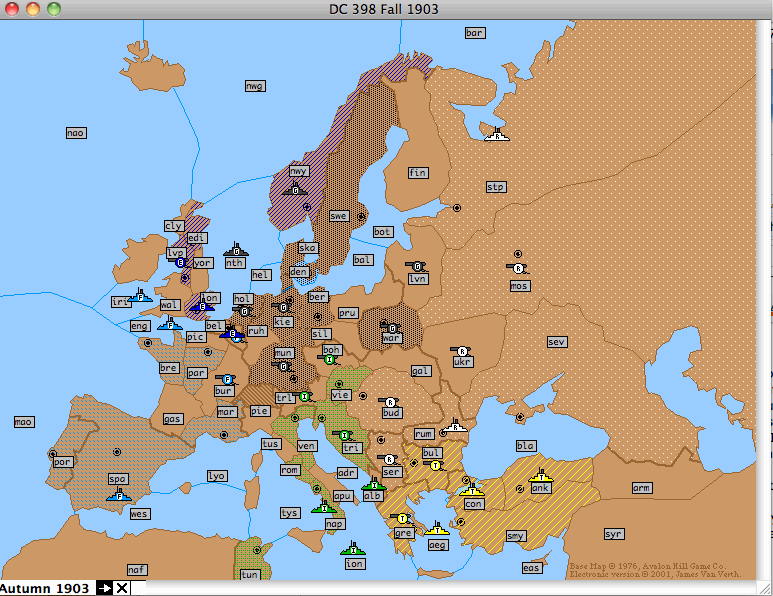
Task: Click the 'por' Portugal label
Action: coord(63,462)
